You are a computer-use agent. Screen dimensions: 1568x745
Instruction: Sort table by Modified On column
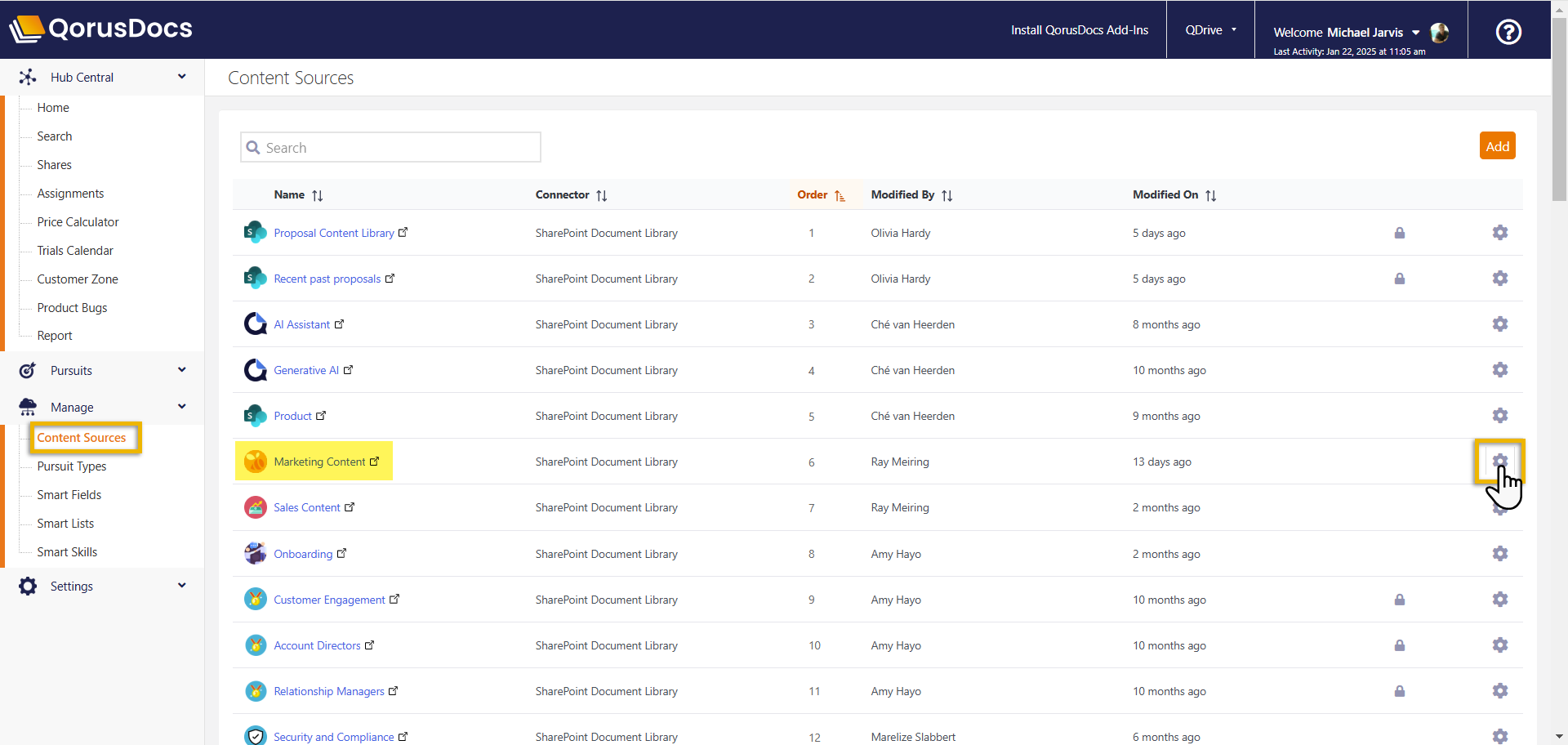(x=1174, y=194)
